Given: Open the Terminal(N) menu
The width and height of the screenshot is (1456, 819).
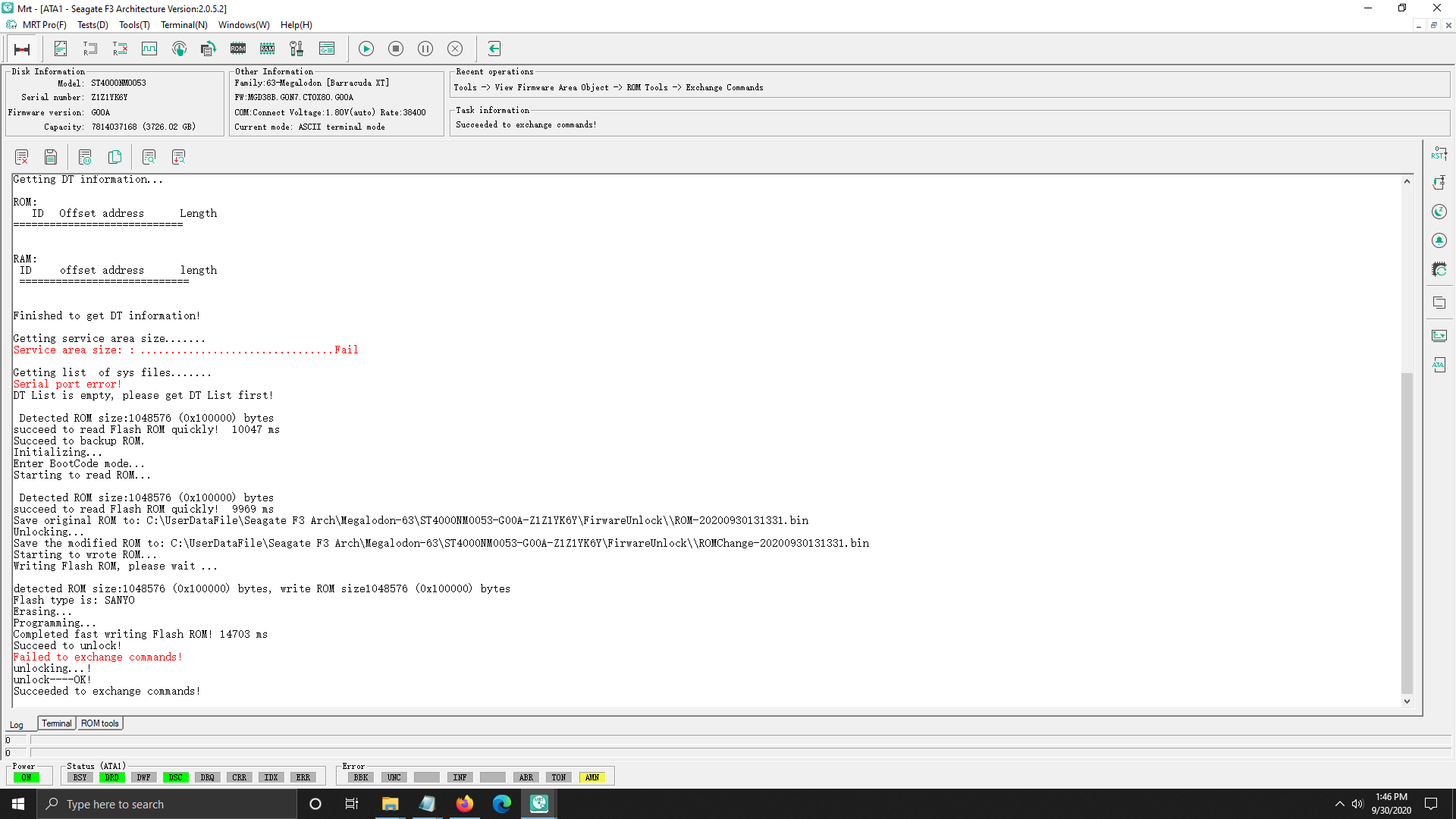Looking at the screenshot, I should click(x=184, y=25).
